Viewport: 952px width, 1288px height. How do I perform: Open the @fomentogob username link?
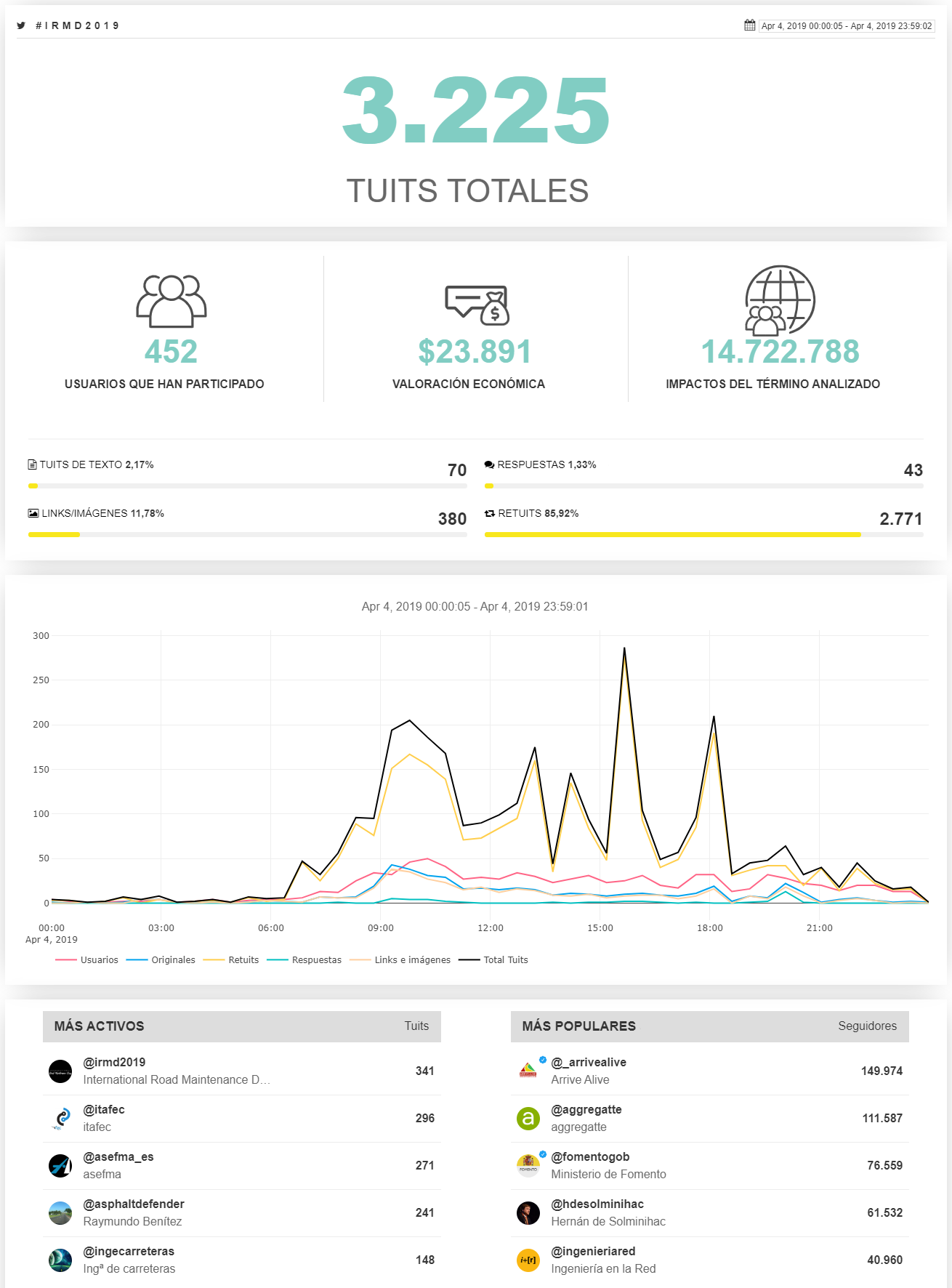[590, 1157]
